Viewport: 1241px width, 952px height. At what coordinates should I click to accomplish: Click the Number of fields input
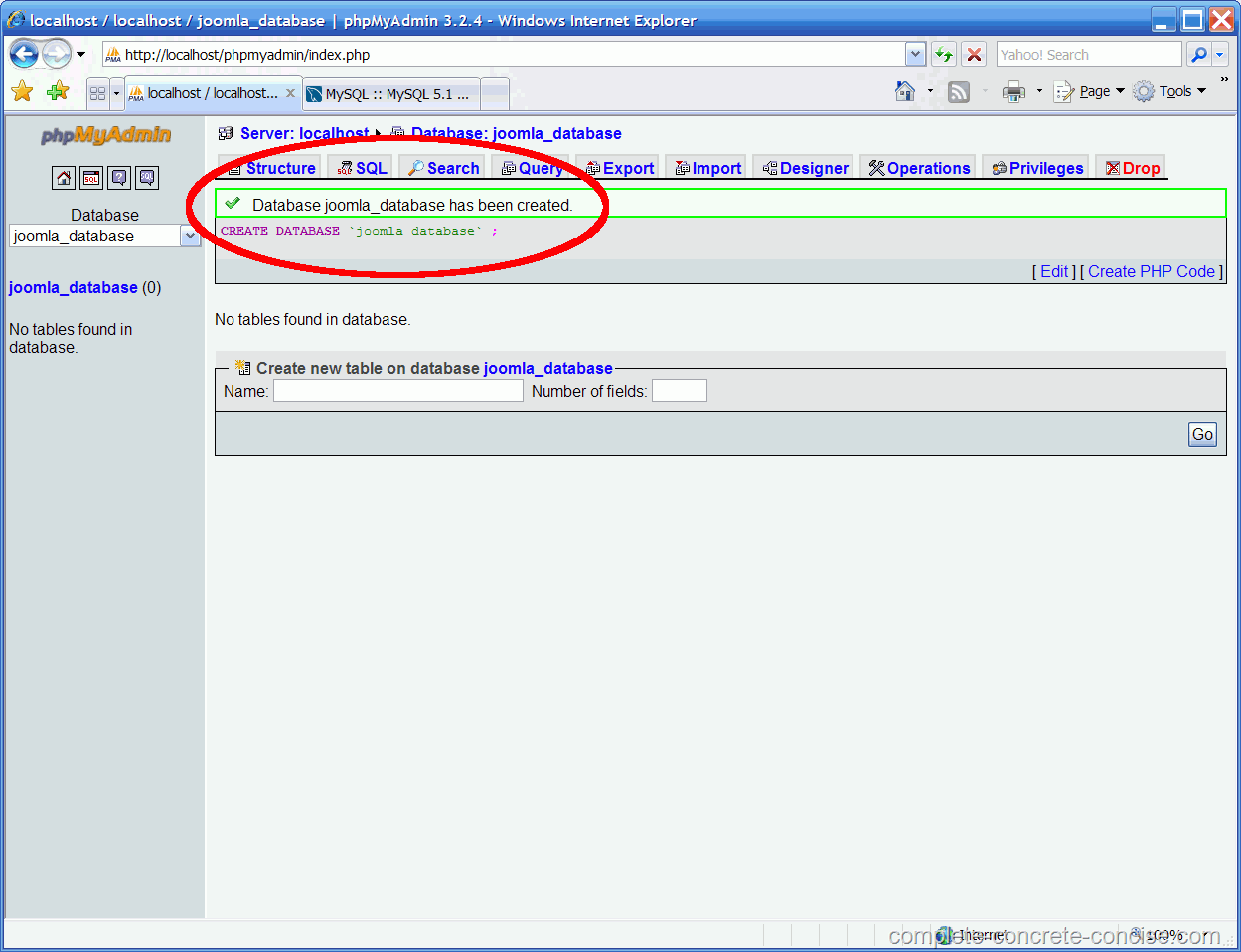pos(680,391)
